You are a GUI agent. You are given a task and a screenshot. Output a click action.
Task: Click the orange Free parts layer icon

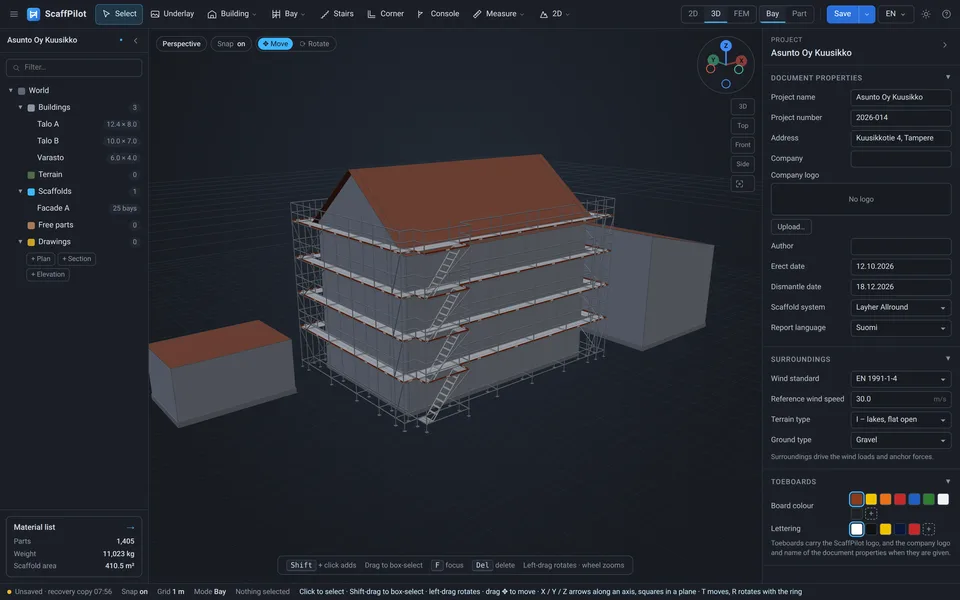point(31,225)
